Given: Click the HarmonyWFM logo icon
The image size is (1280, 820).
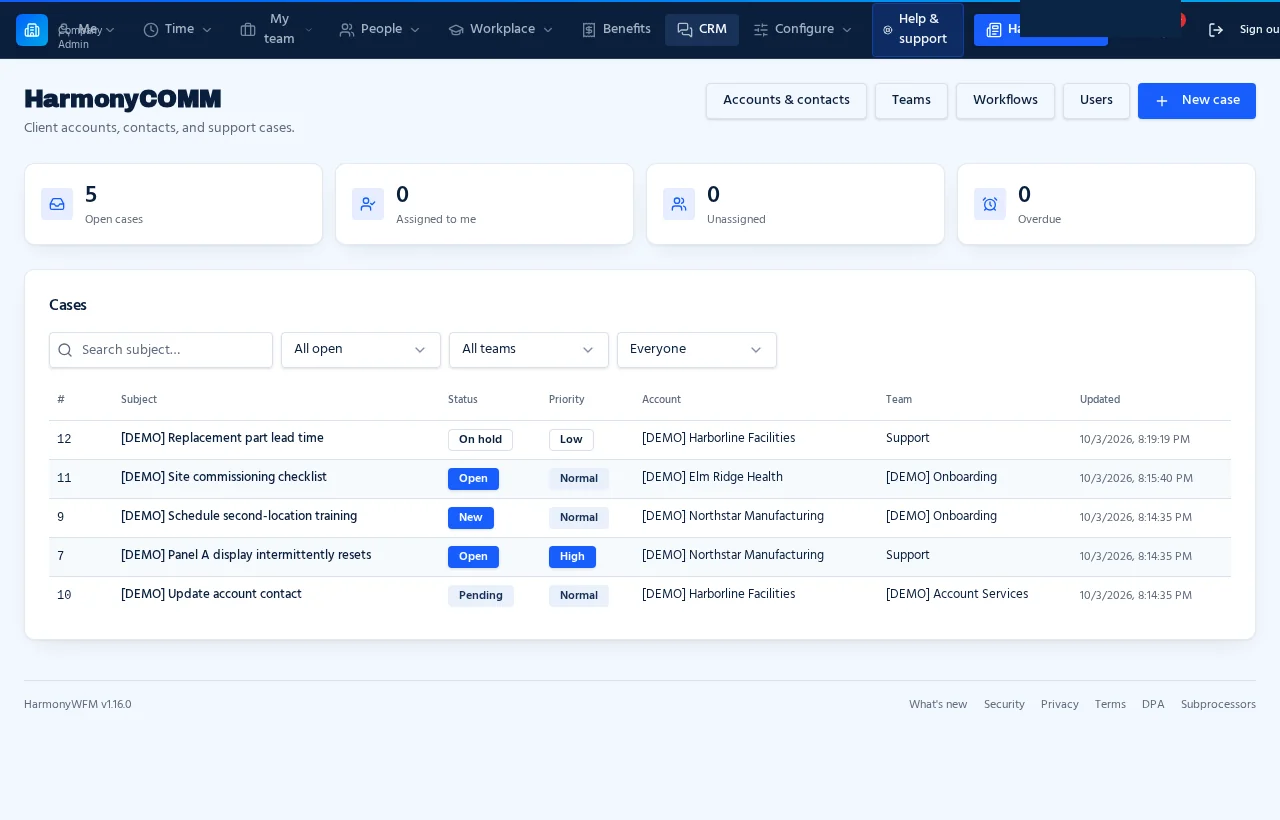Looking at the screenshot, I should [32, 30].
